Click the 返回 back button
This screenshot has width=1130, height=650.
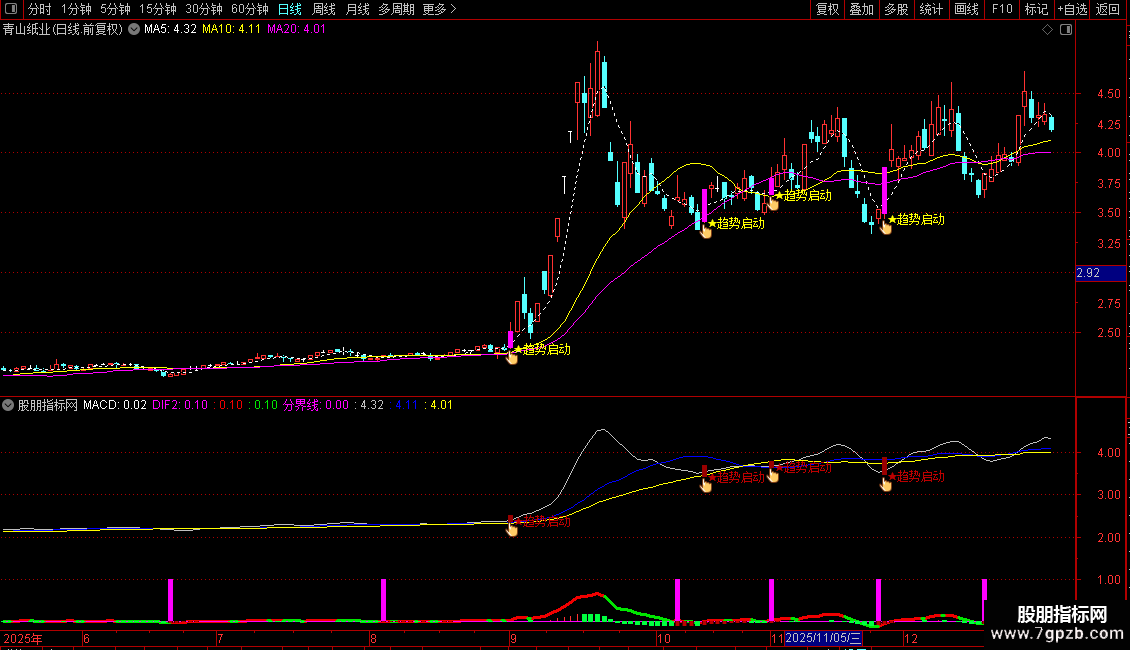tap(1108, 9)
